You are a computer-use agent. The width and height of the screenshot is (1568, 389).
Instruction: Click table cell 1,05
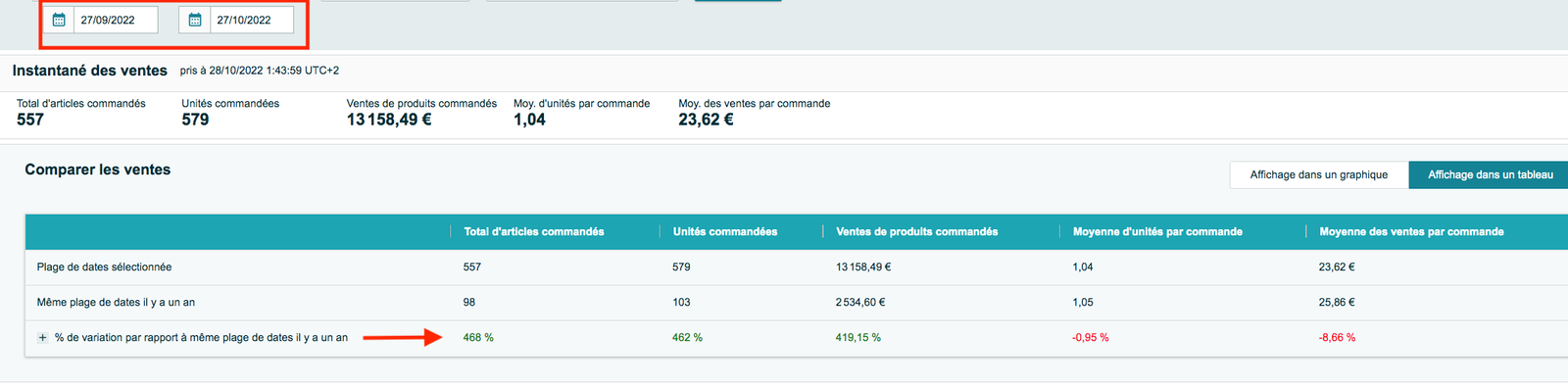tap(1083, 302)
